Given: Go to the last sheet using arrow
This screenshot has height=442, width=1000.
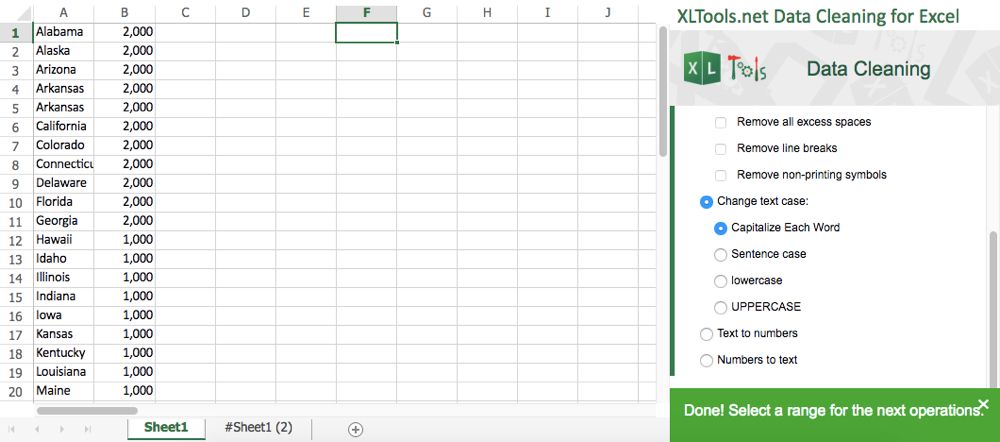Looking at the screenshot, I should coord(88,429).
